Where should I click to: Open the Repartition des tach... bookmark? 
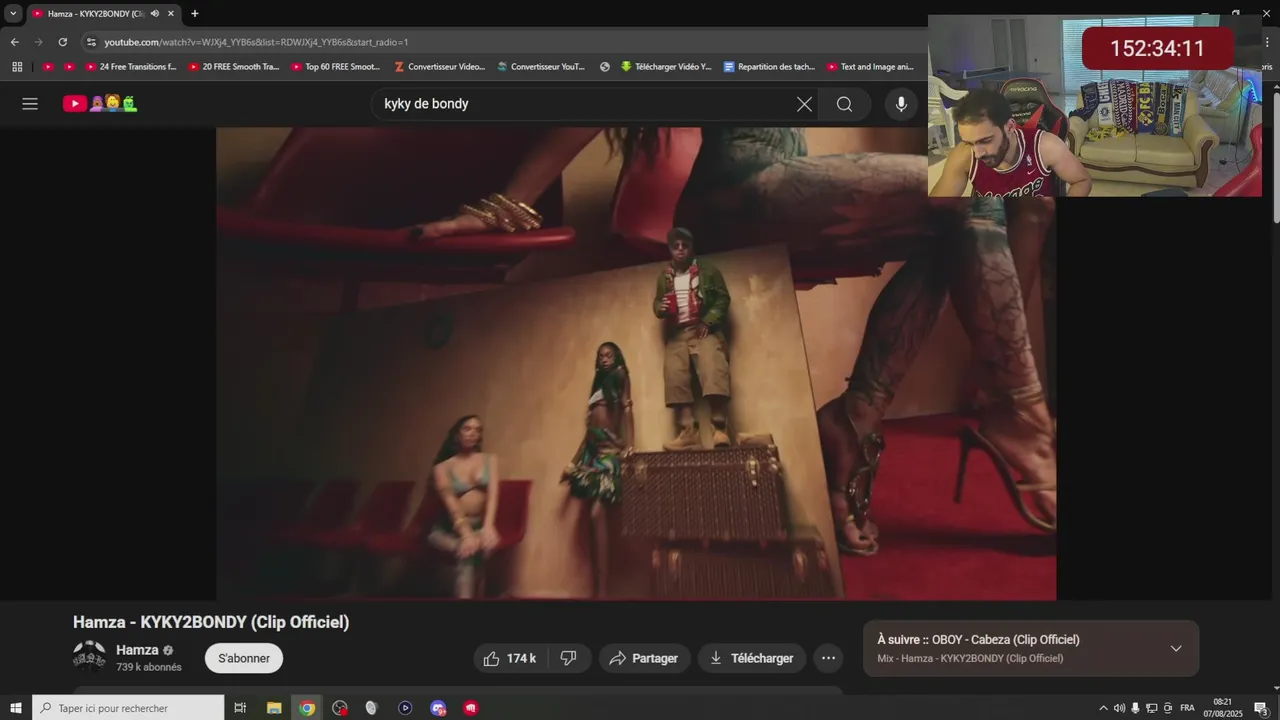click(x=769, y=67)
